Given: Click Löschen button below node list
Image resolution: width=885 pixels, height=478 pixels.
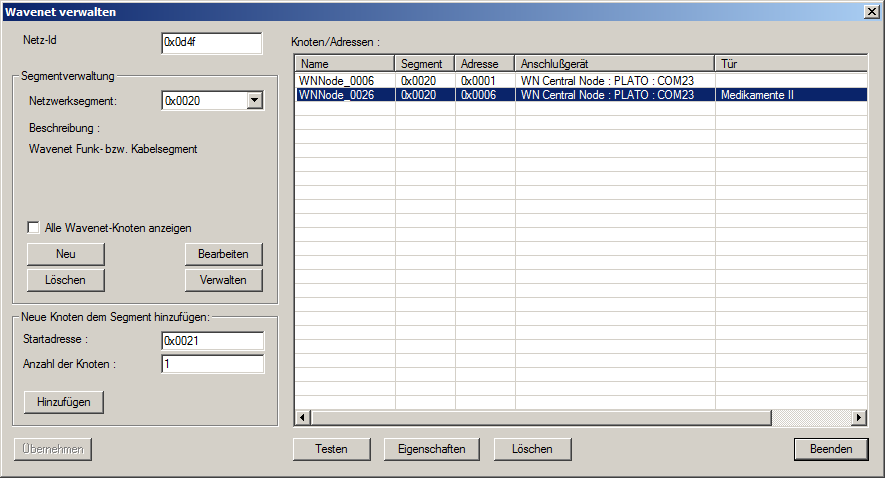Looking at the screenshot, I should [x=532, y=449].
